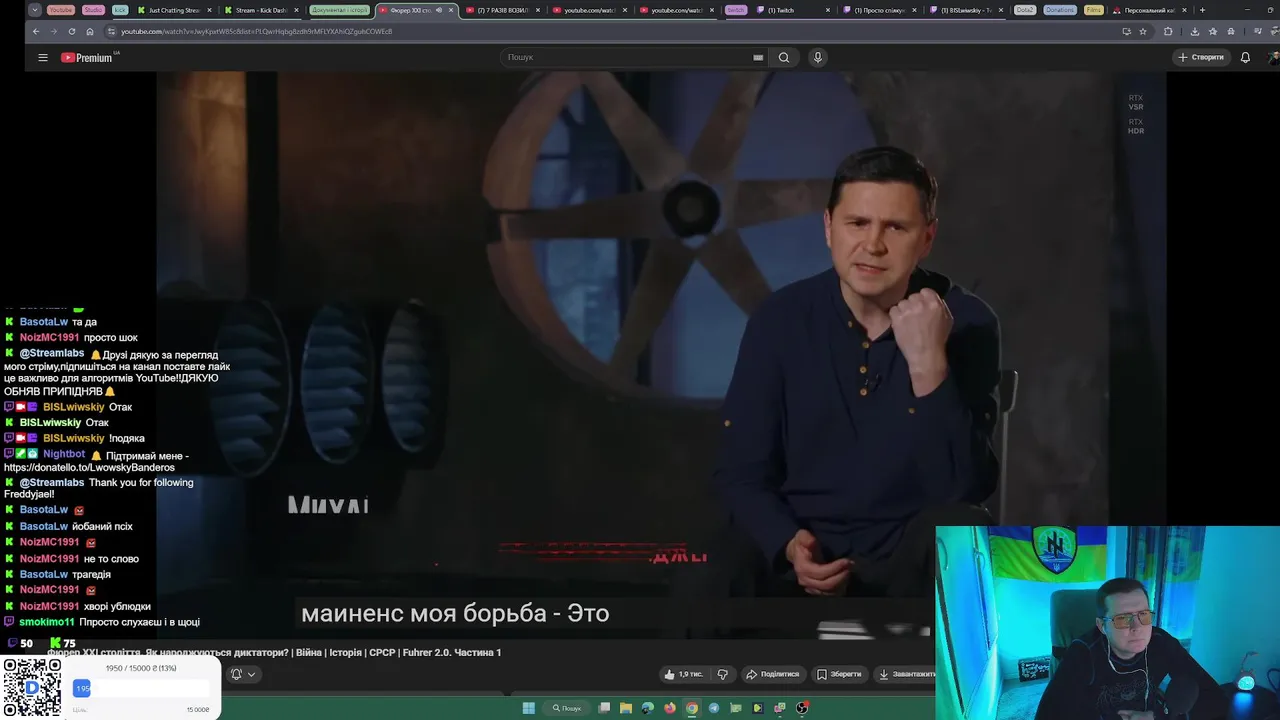Image resolution: width=1280 pixels, height=720 pixels.
Task: Dislike the video with thumbs down
Action: [x=723, y=674]
